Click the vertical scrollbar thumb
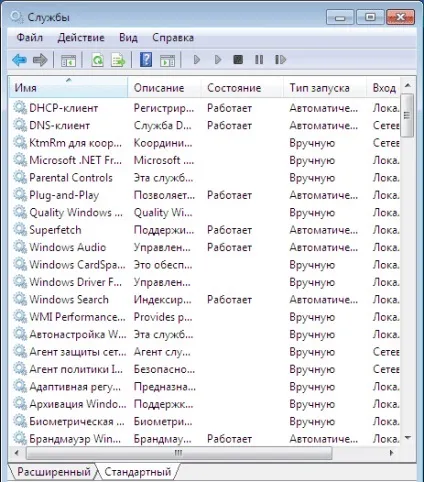The width and height of the screenshot is (424, 482). pos(407,115)
